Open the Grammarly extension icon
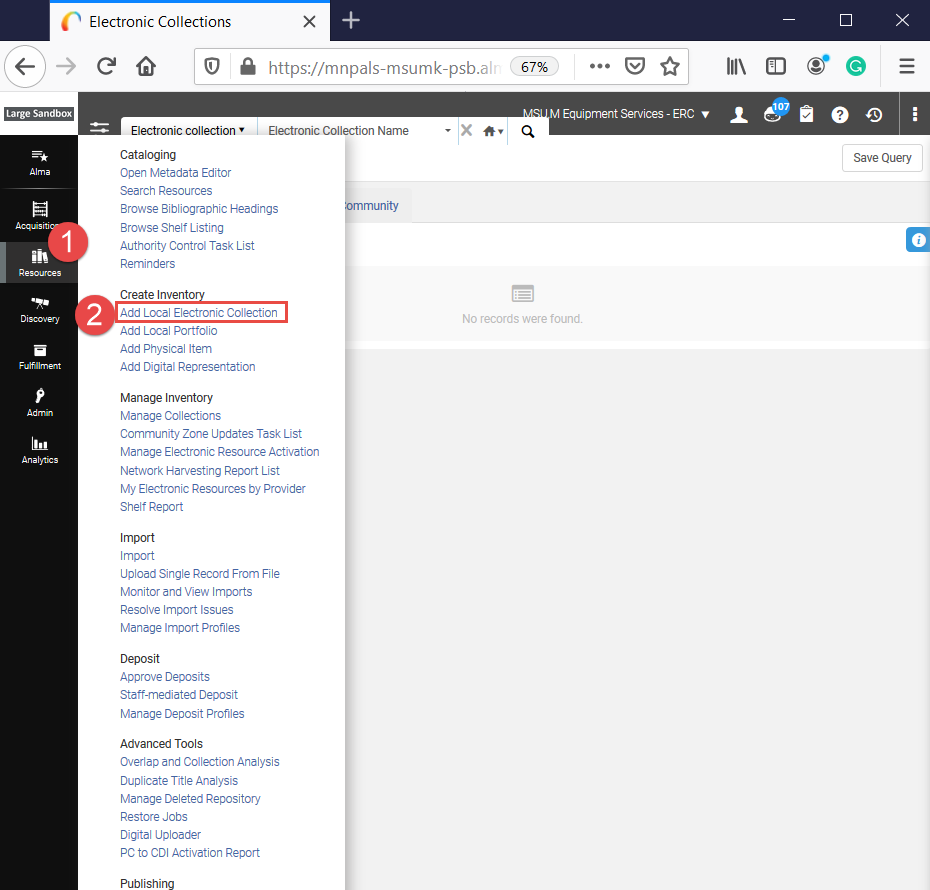This screenshot has width=930, height=890. pos(855,66)
